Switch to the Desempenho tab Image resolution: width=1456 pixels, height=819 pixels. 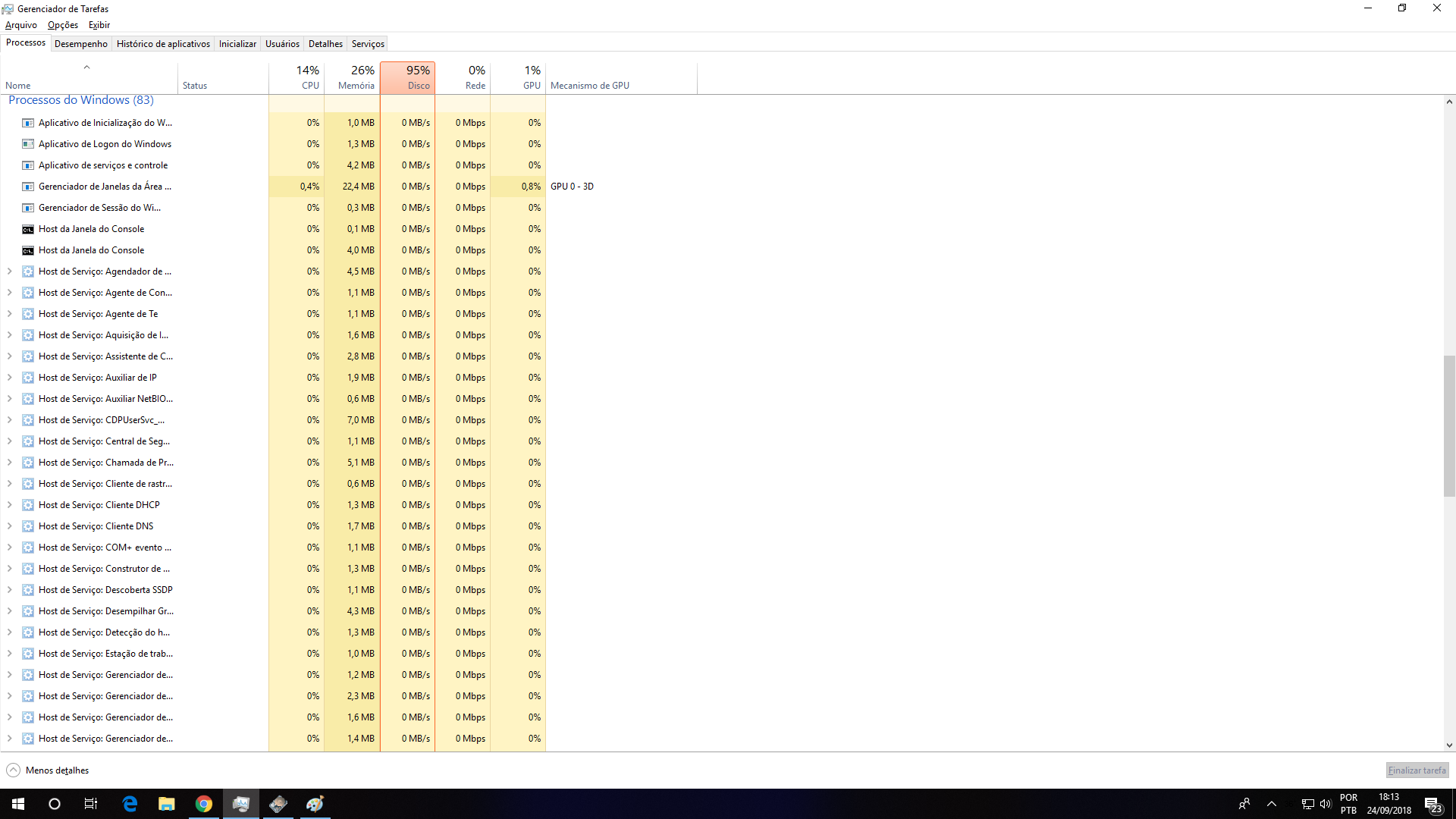point(81,44)
